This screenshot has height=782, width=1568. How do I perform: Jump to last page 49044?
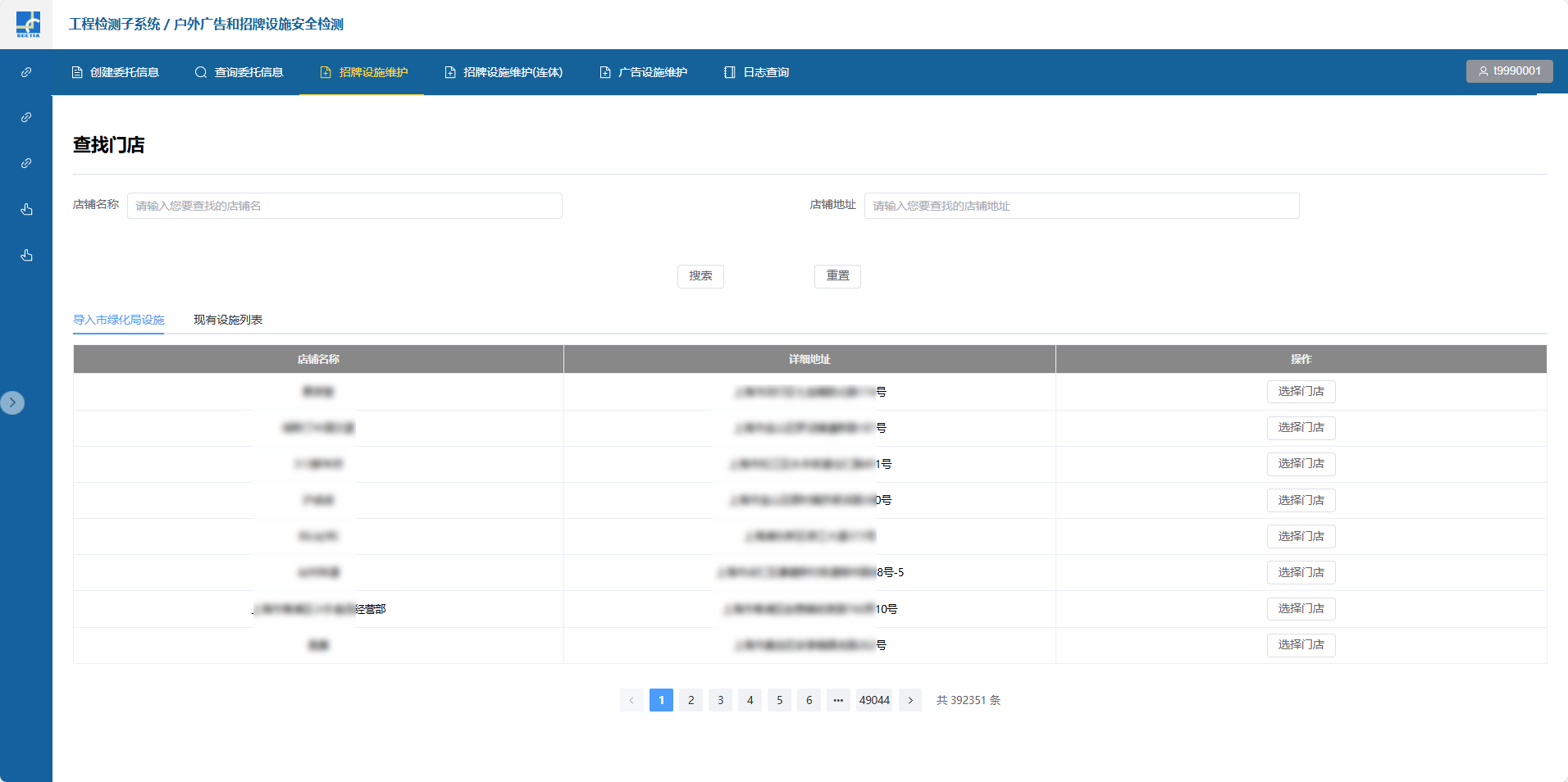(x=874, y=700)
